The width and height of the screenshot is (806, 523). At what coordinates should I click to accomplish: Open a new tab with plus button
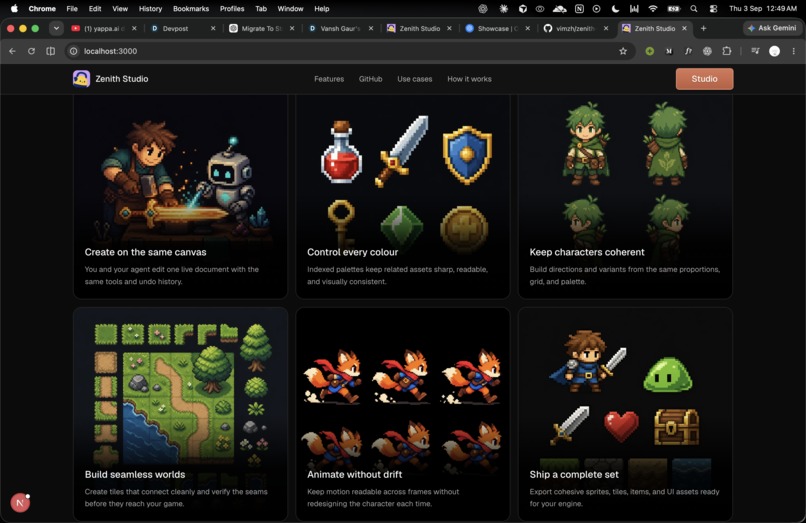pyautogui.click(x=703, y=29)
